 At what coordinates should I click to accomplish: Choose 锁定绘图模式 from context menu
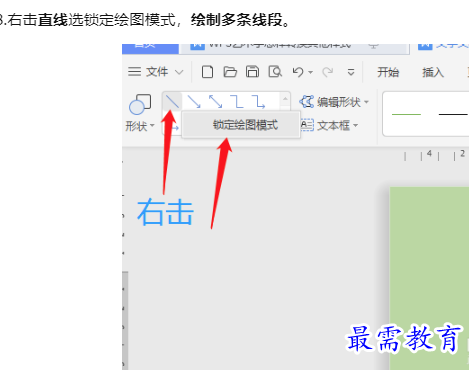click(x=241, y=125)
